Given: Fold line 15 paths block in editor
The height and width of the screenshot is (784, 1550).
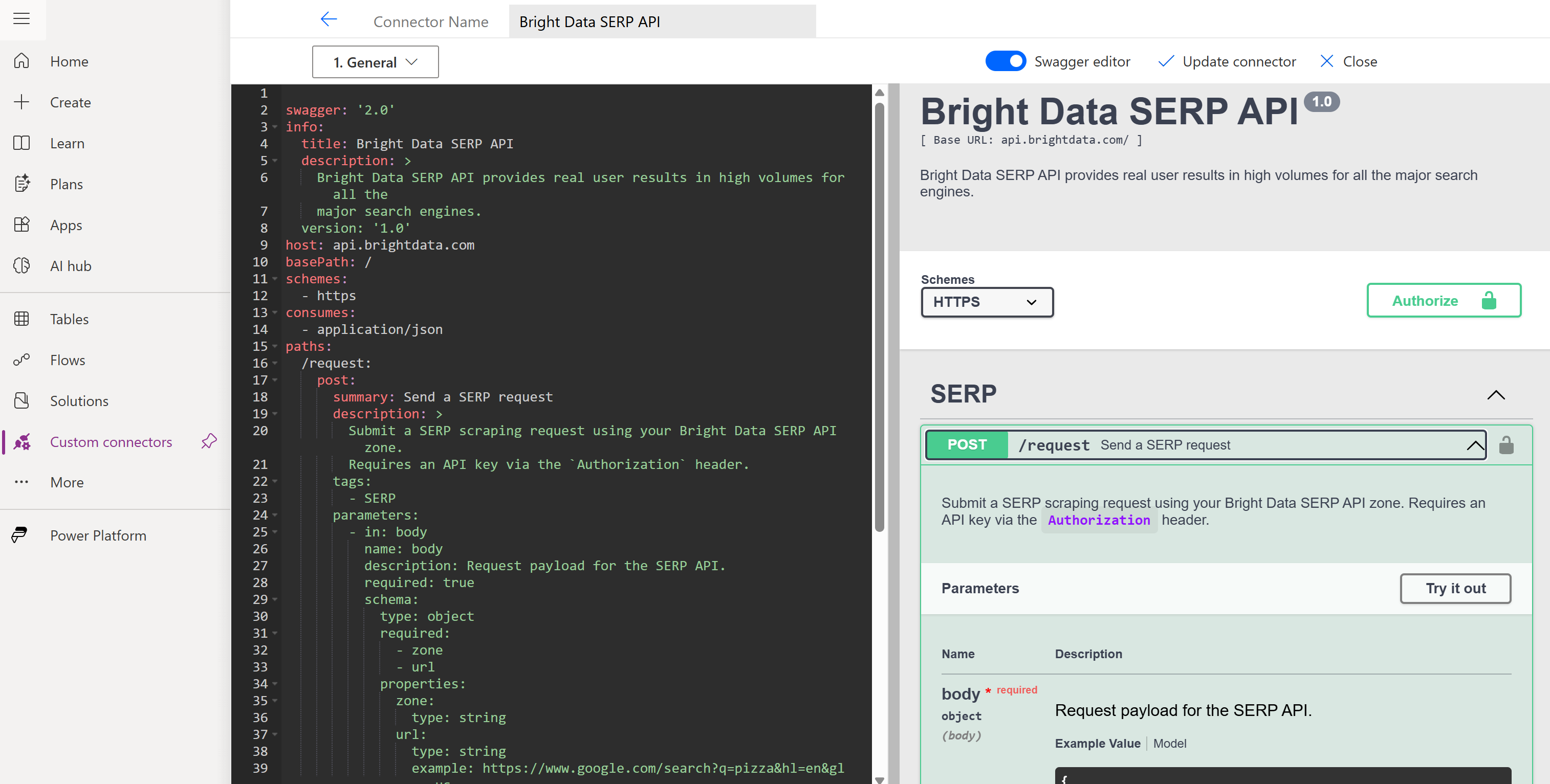Looking at the screenshot, I should pos(275,347).
